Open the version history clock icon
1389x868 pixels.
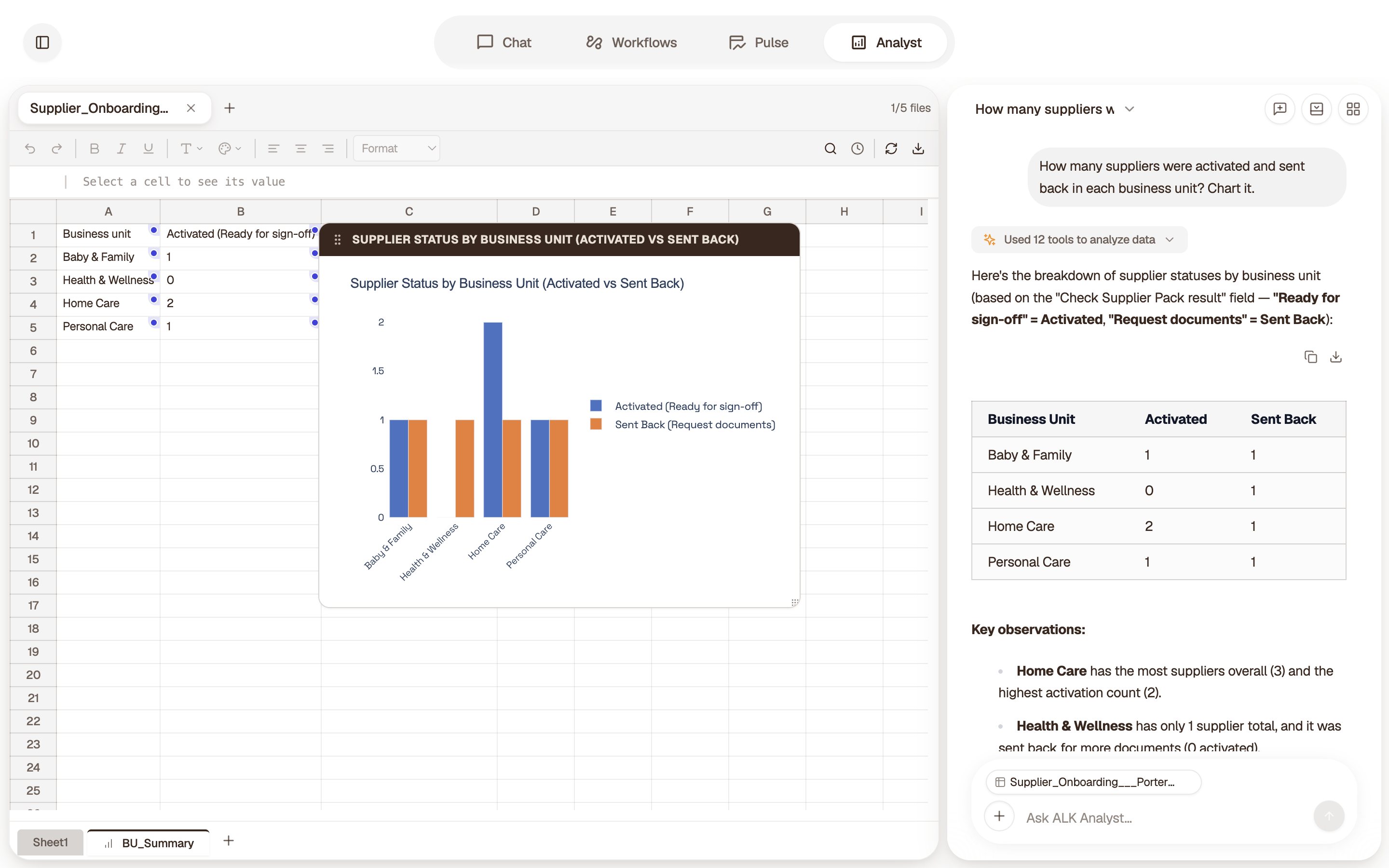(858, 149)
